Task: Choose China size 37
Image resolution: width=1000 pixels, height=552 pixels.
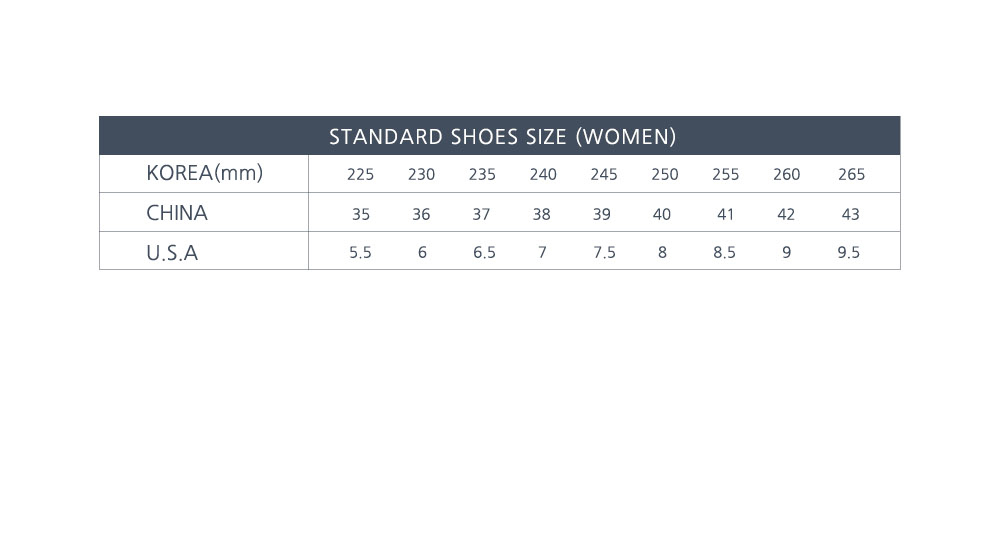Action: 482,214
